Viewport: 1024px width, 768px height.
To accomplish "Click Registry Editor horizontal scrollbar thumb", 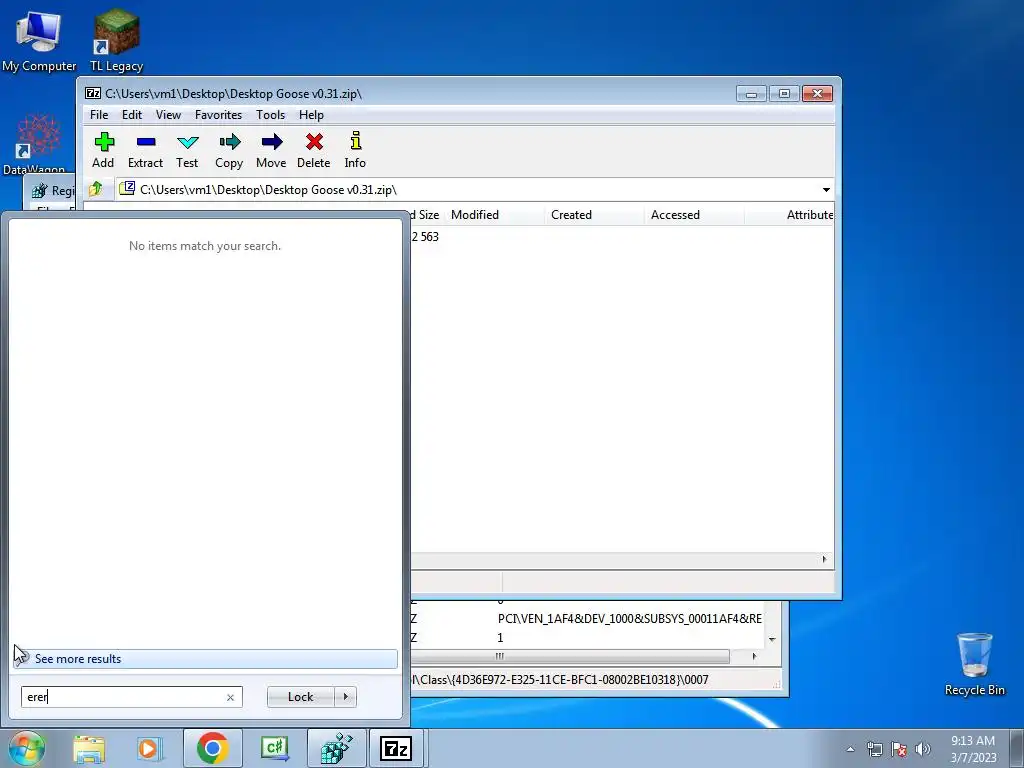I will (x=568, y=656).
